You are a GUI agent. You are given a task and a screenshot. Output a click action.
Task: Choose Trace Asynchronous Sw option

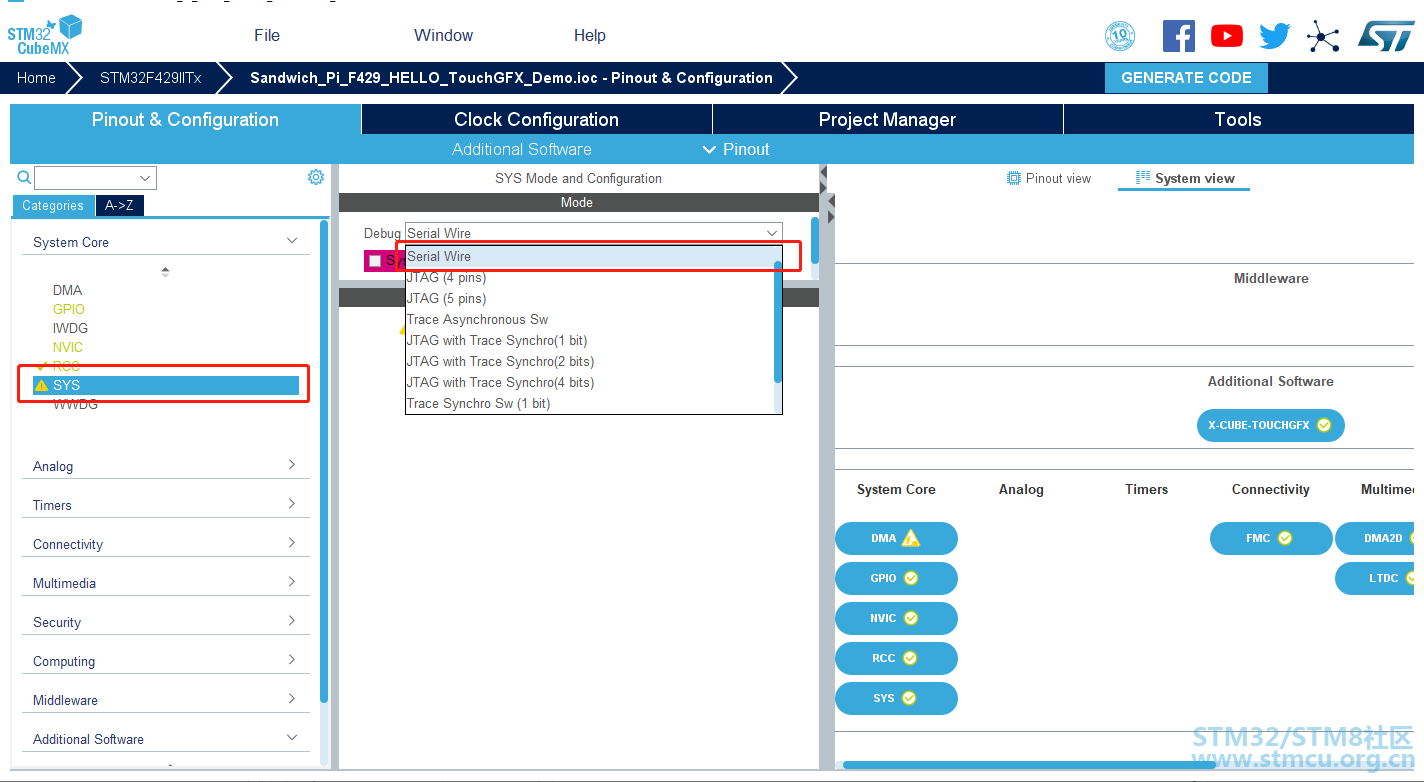click(x=590, y=319)
